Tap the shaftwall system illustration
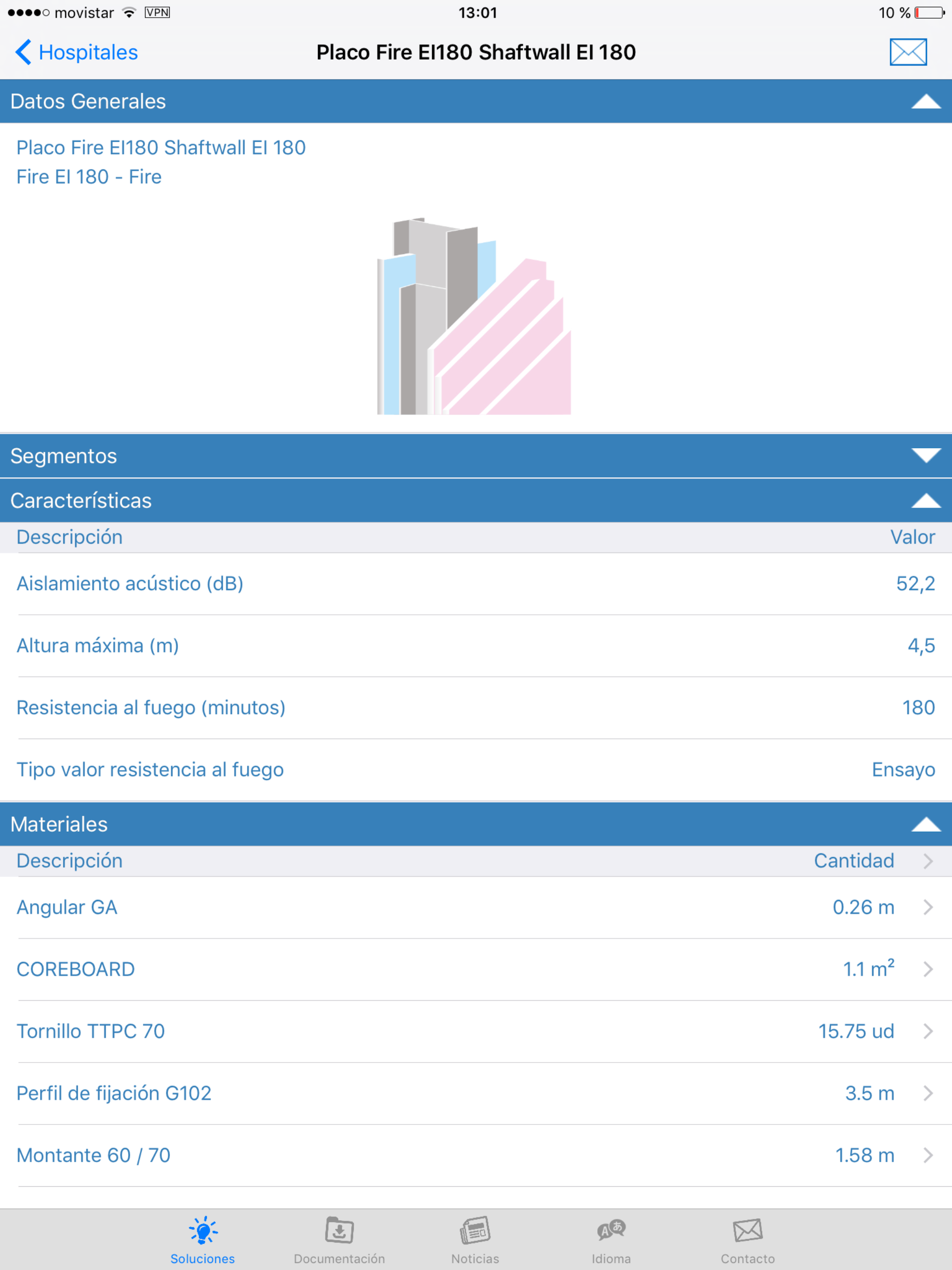Screen dimensions: 952x1270 (474, 317)
